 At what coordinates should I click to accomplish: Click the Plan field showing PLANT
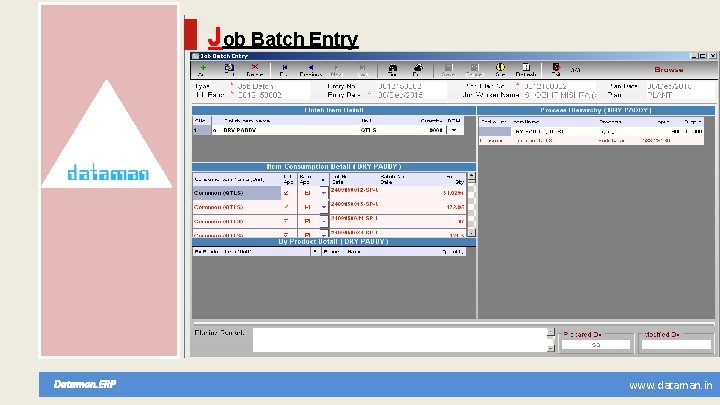click(680, 95)
